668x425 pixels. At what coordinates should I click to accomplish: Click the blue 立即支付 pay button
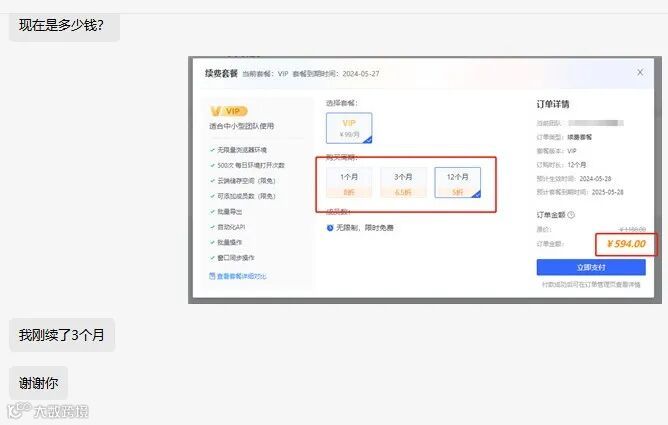[591, 267]
